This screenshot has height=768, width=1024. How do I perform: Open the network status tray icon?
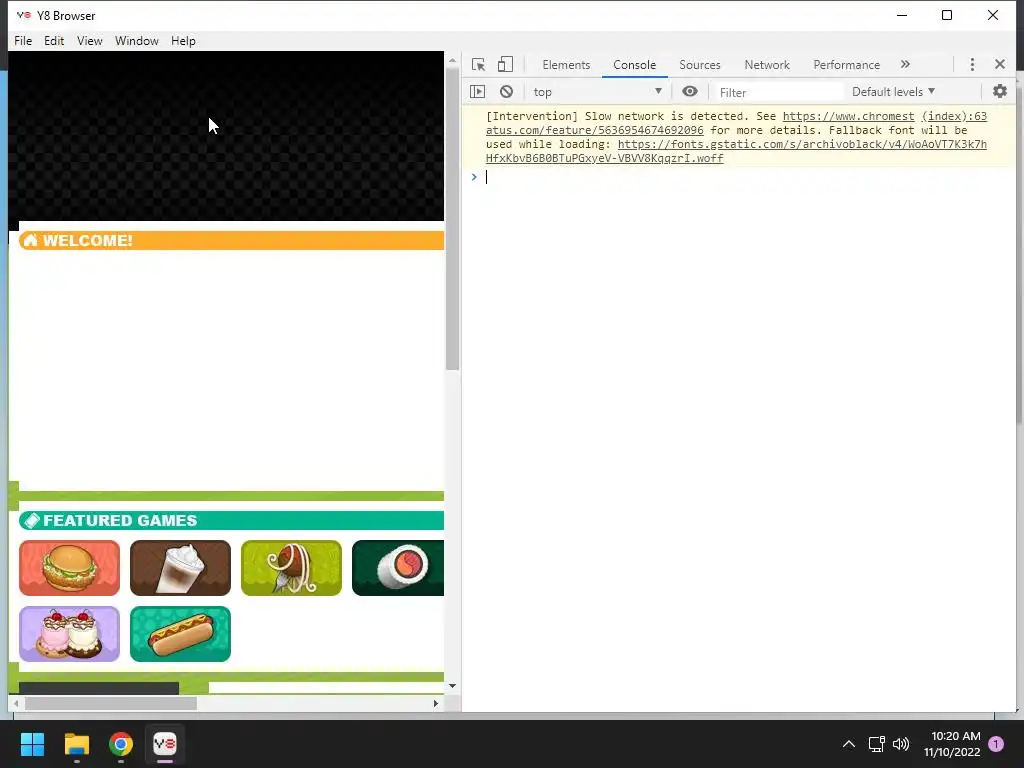click(x=876, y=744)
